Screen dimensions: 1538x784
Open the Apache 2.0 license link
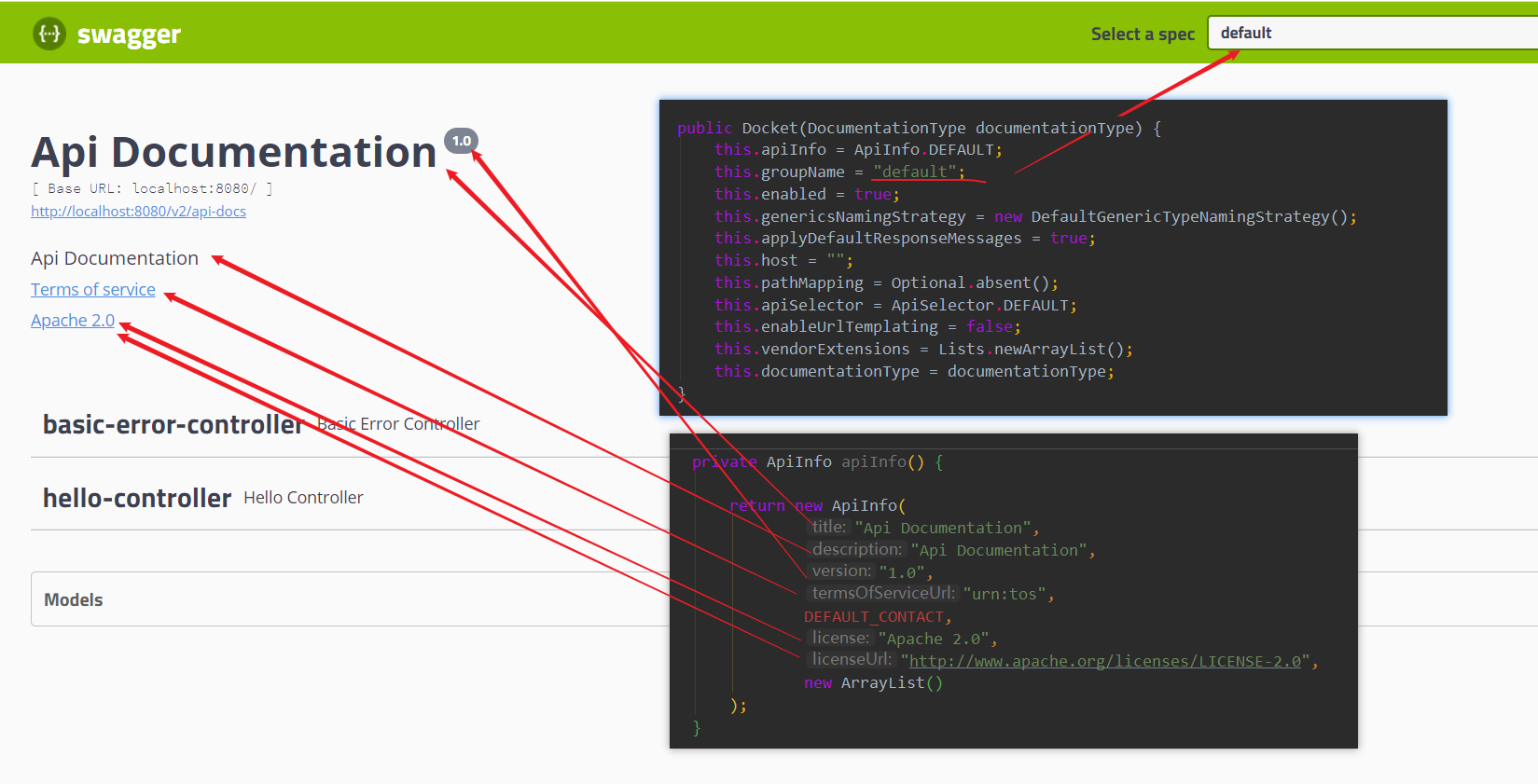73,321
